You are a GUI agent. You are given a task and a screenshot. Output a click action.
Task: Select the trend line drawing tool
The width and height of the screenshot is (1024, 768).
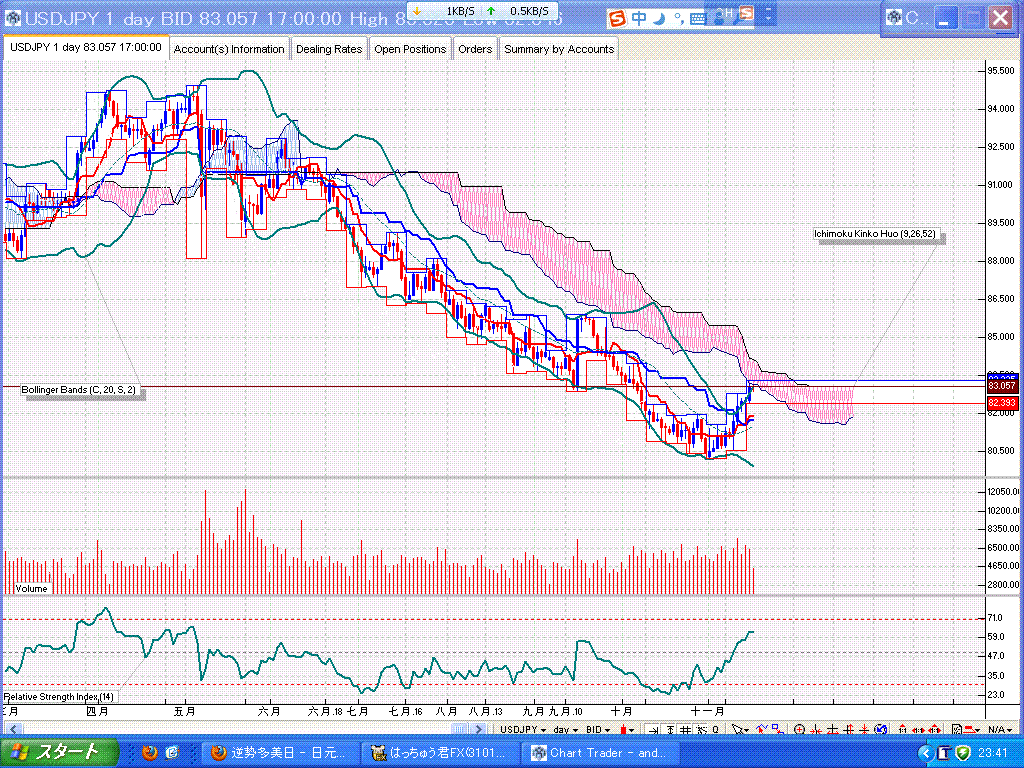(x=762, y=729)
